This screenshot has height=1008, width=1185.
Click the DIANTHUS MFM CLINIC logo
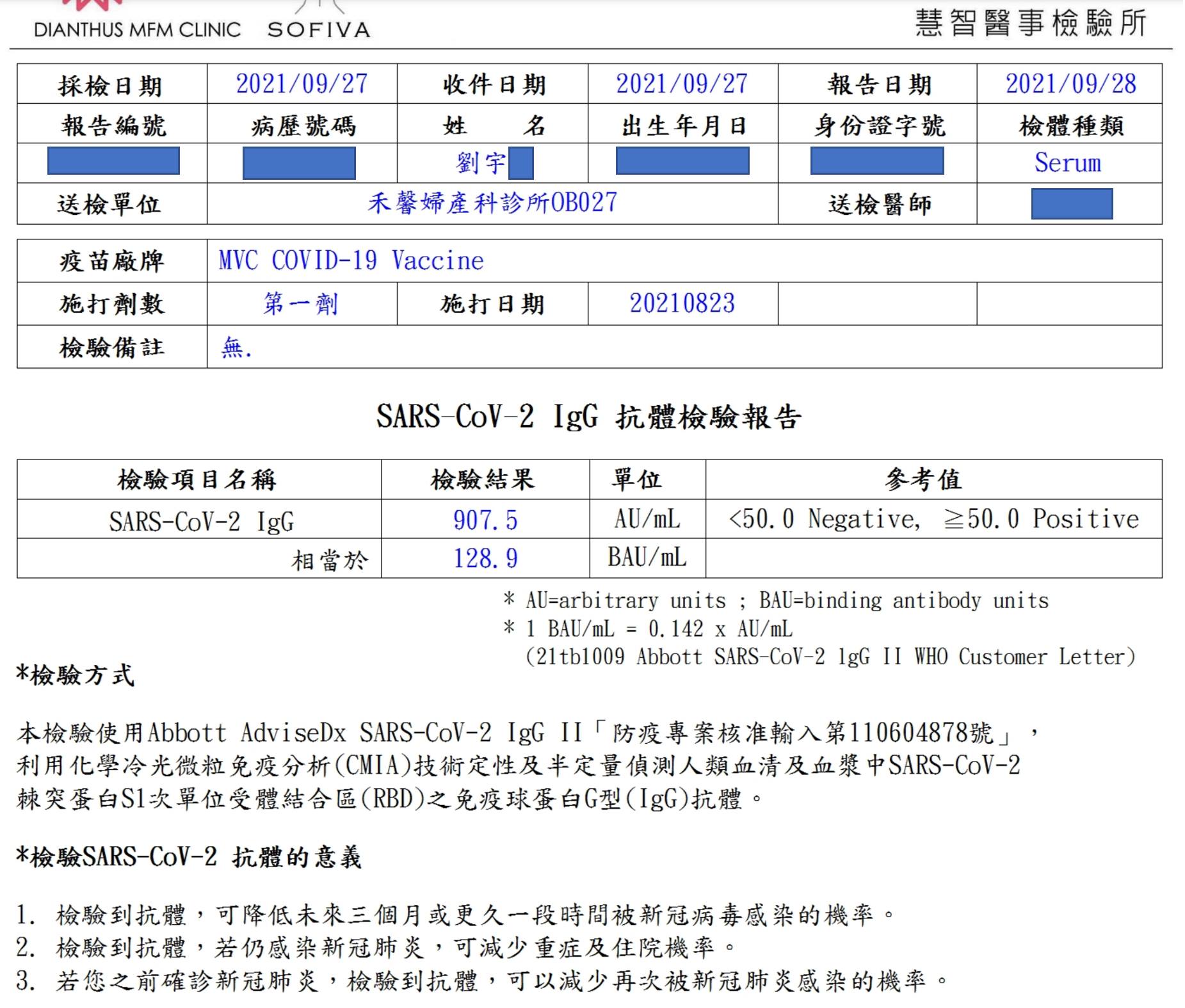pos(137,20)
